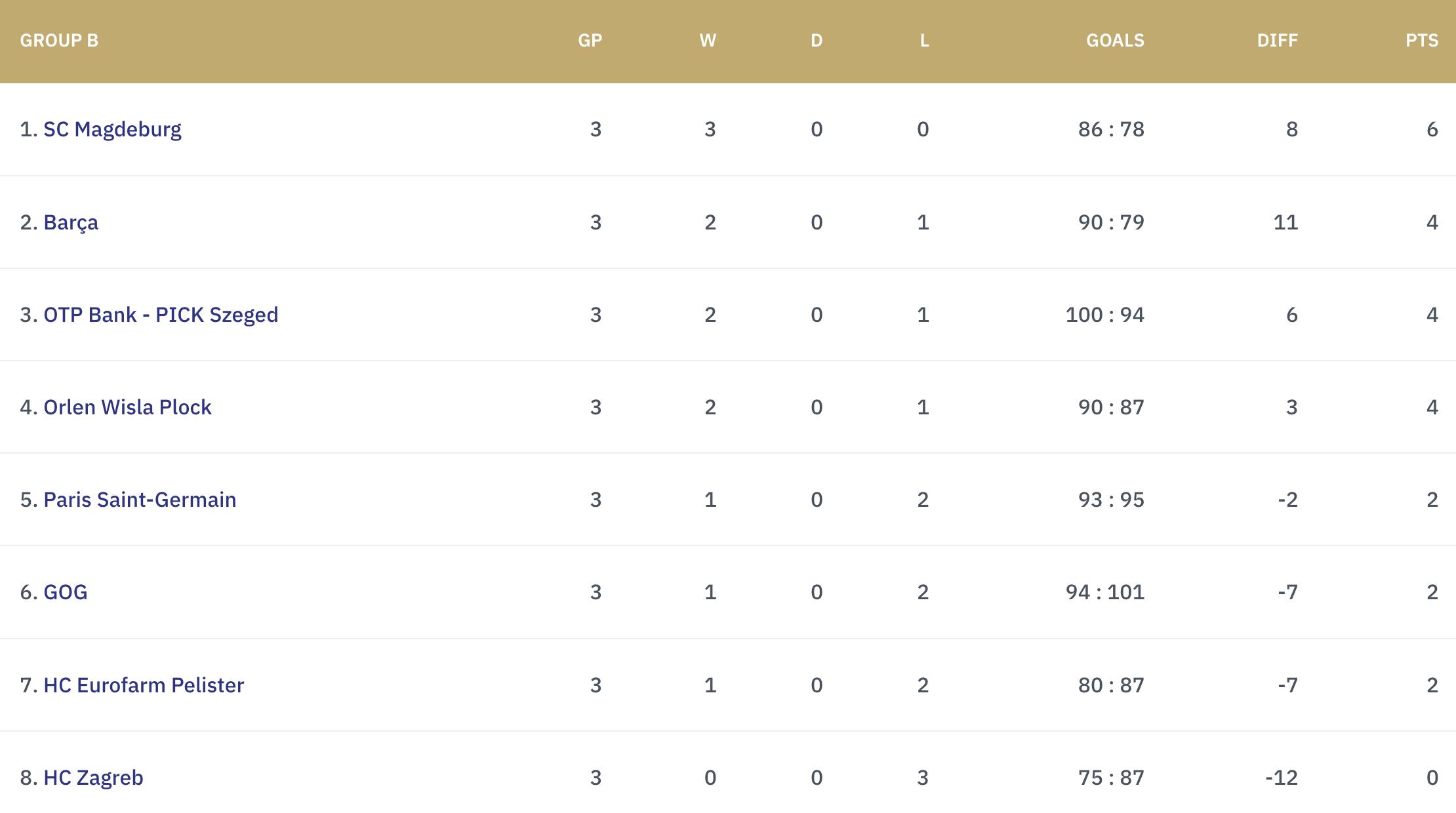Screen dimensions: 1456x813
Task: Open OTP Bank - PICK Szeged page
Action: point(161,315)
